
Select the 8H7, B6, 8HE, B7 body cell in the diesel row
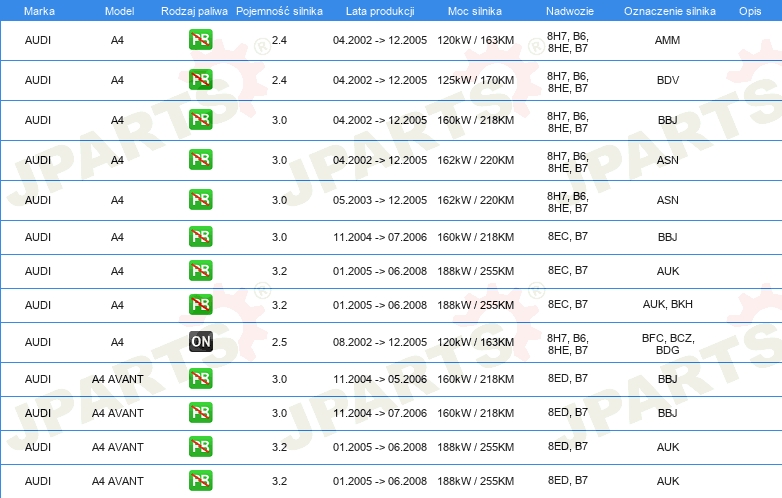click(x=568, y=344)
